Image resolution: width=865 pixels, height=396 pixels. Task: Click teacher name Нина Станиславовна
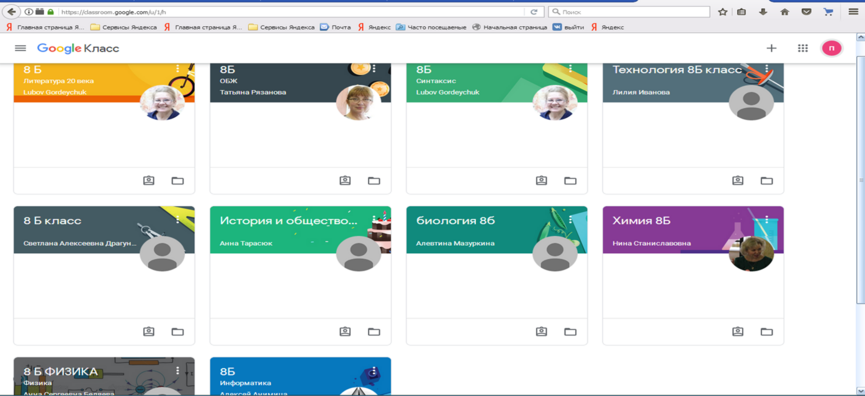[652, 243]
